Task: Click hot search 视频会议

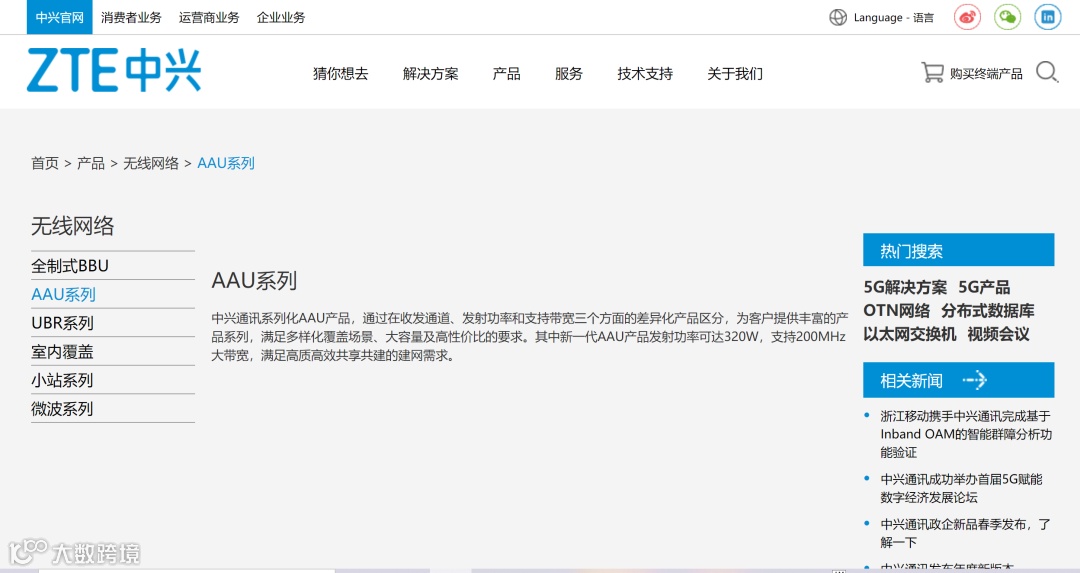Action: pos(998,334)
